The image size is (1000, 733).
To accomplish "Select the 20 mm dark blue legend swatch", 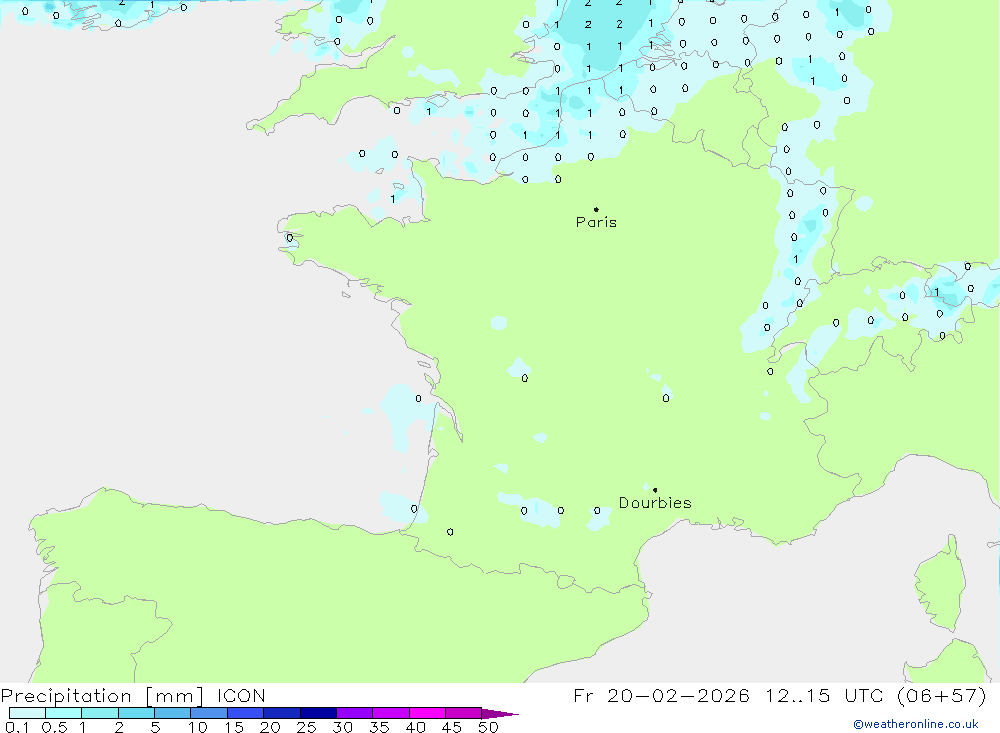I will click(282, 713).
